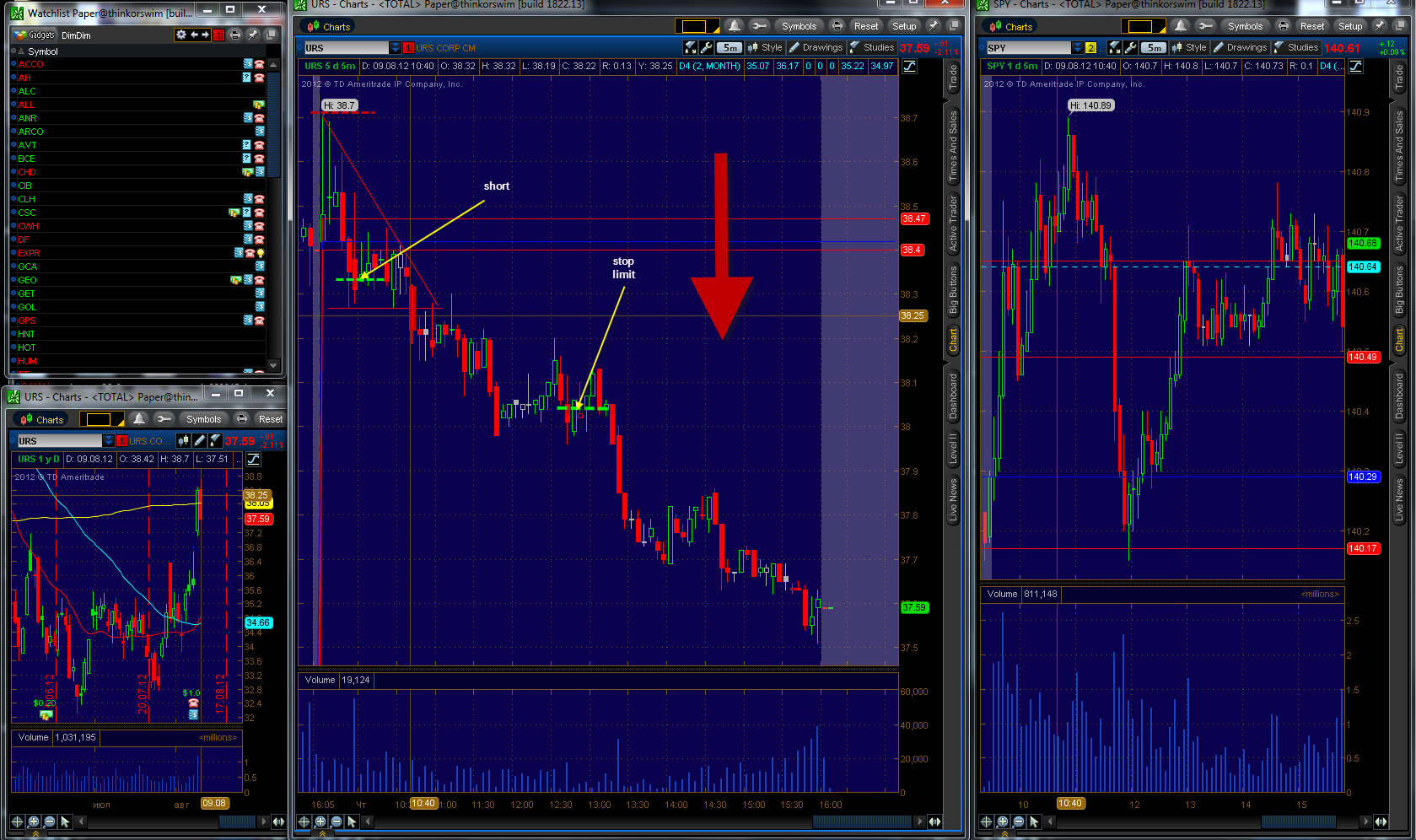Click alert bell icon in lower-left URS window
The height and width of the screenshot is (840, 1416).
139,419
